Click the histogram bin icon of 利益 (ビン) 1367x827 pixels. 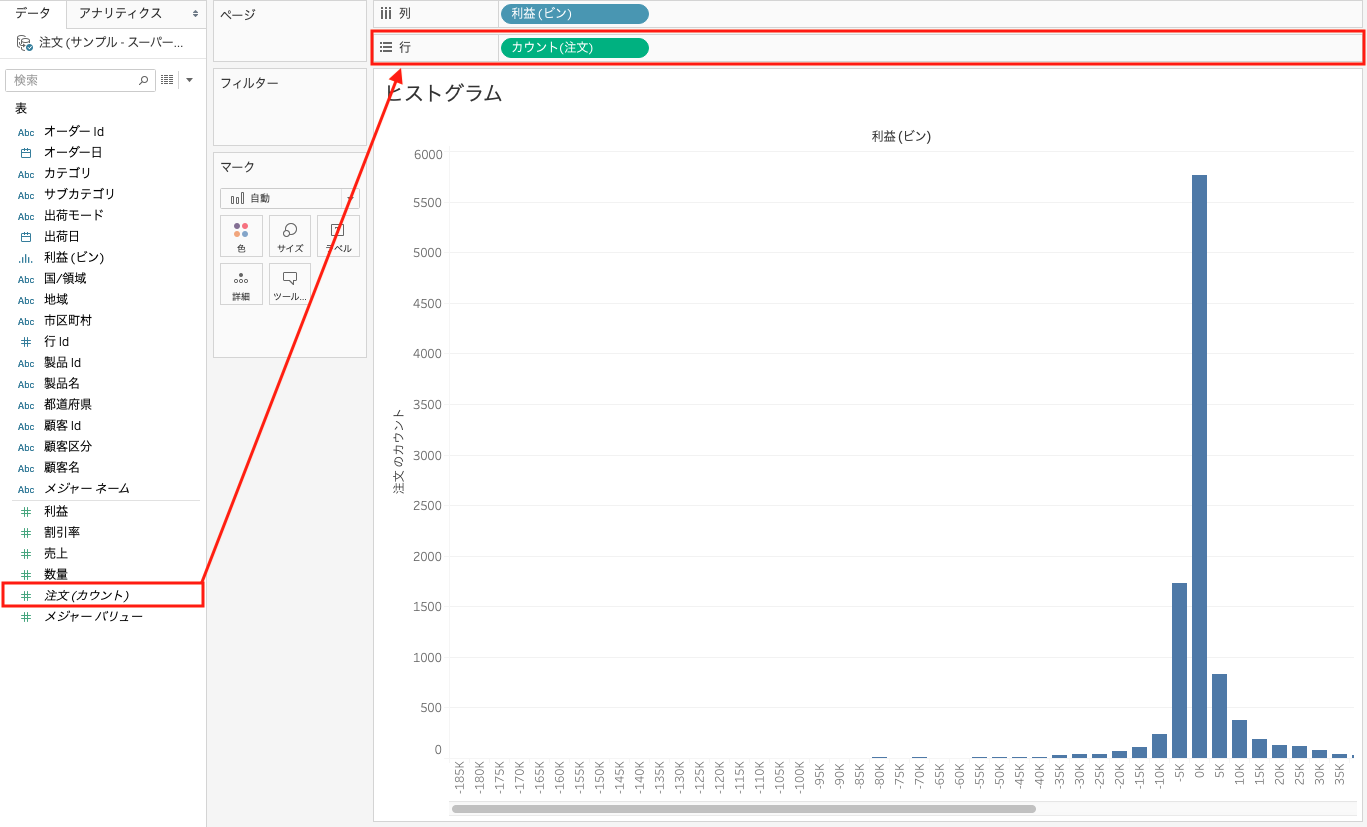[26, 258]
